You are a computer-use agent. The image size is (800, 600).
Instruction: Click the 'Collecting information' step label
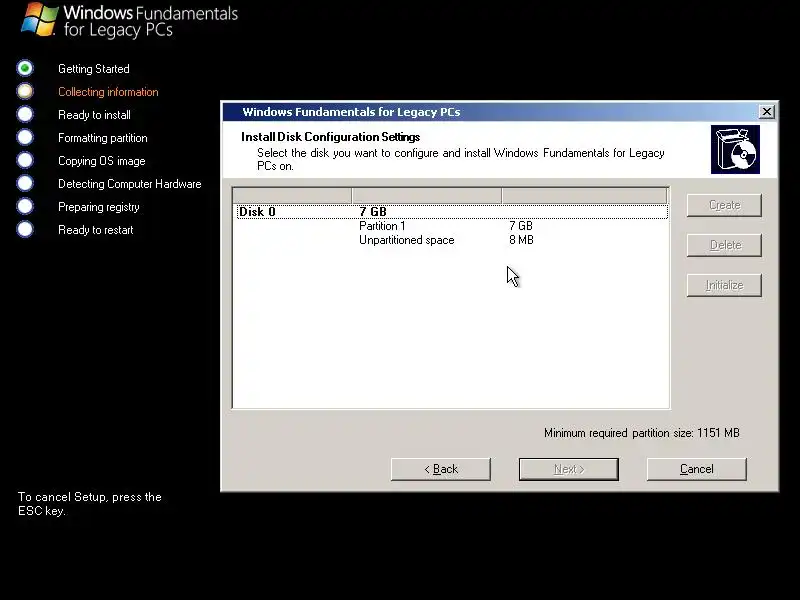[108, 92]
